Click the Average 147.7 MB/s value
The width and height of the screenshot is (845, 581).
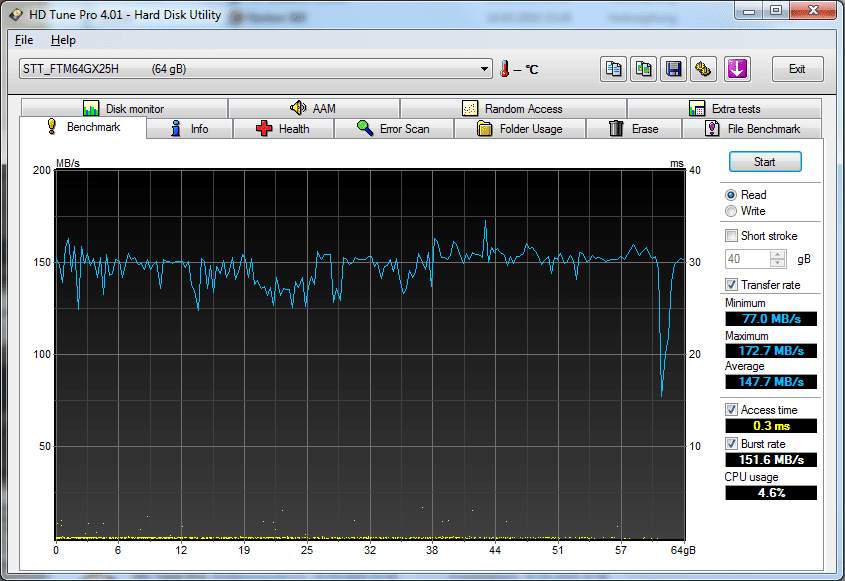coord(771,382)
